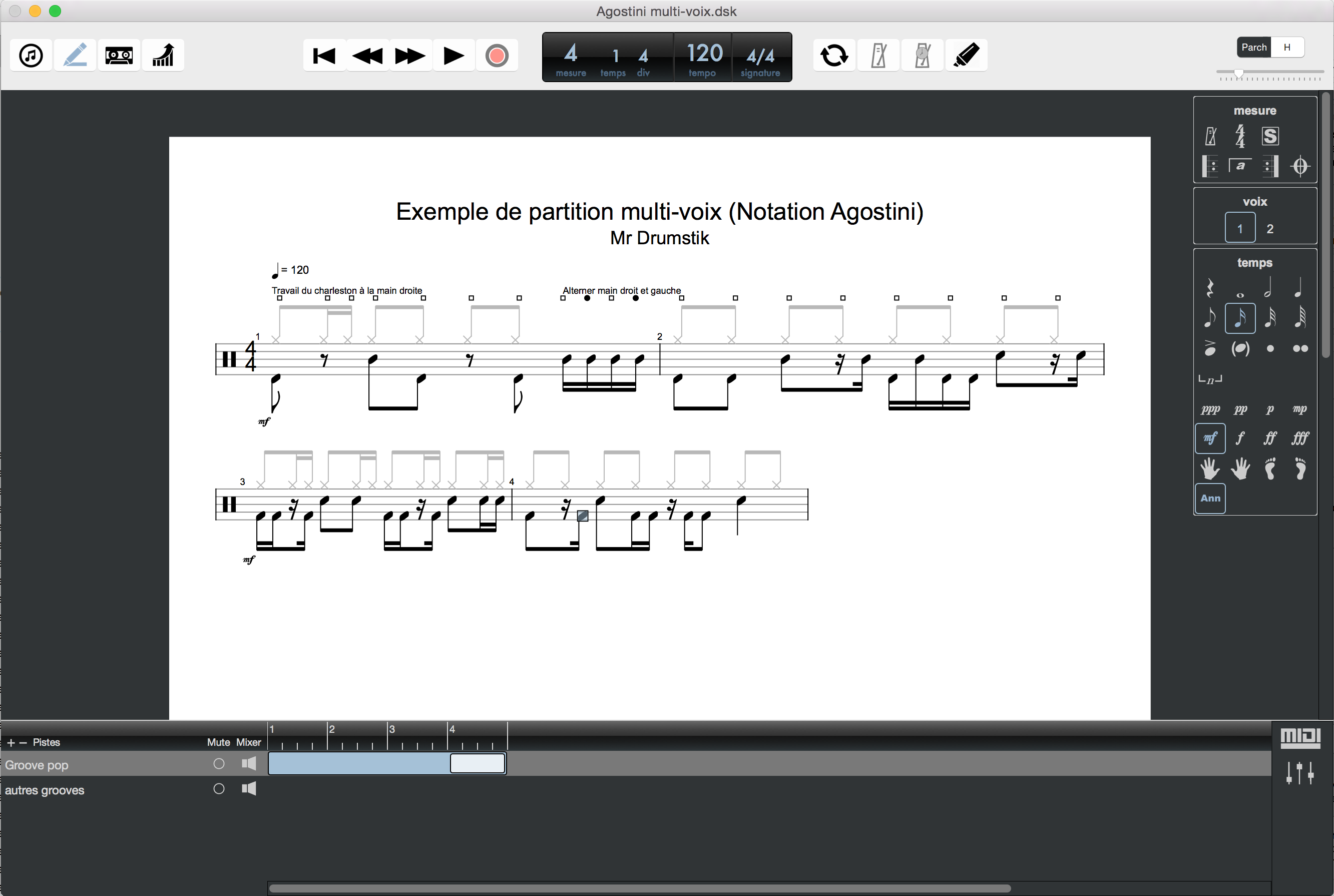Select fortissimo ff dynamic

[x=1270, y=438]
